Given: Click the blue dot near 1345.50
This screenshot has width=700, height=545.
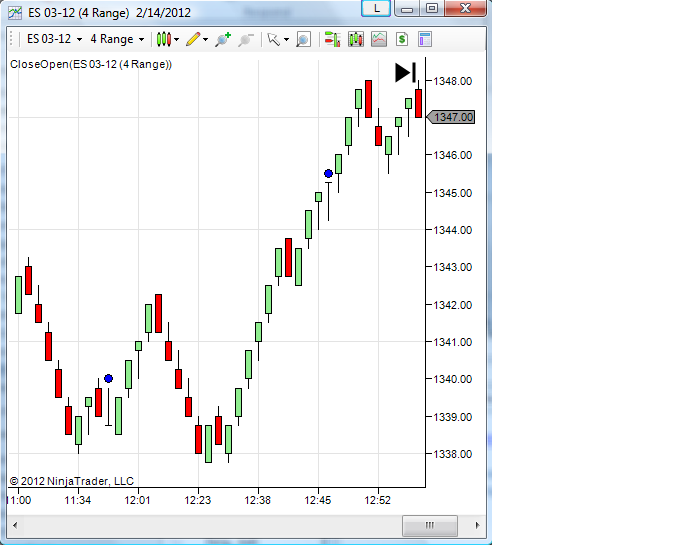Looking at the screenshot, I should pyautogui.click(x=329, y=173).
